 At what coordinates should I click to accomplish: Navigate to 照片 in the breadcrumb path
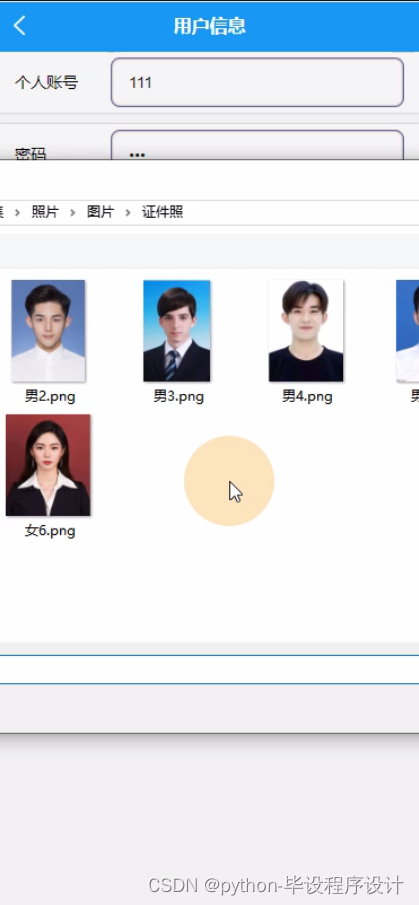pyautogui.click(x=44, y=212)
